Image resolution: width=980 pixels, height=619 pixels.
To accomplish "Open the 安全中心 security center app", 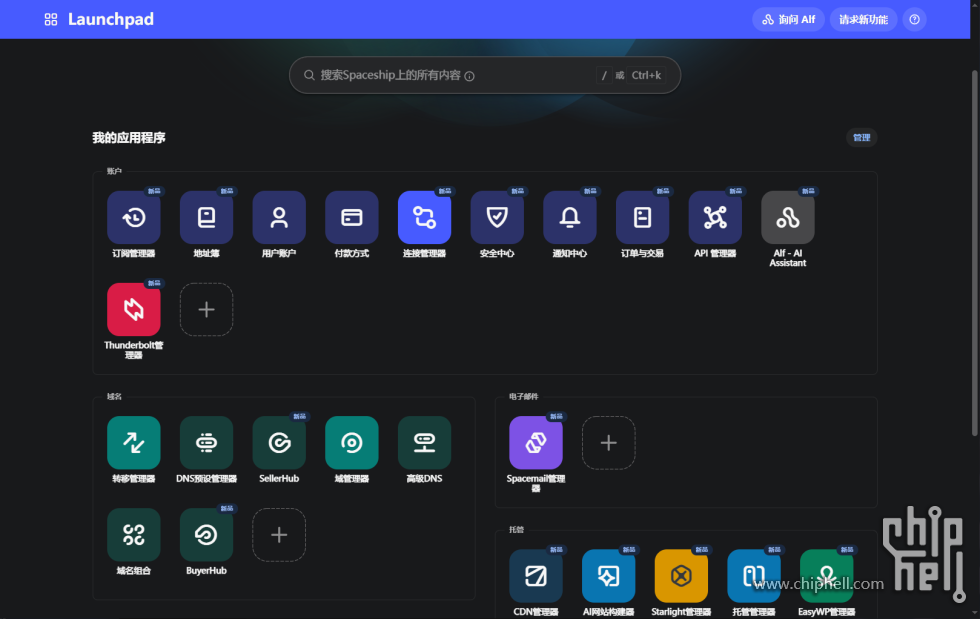I will [497, 218].
